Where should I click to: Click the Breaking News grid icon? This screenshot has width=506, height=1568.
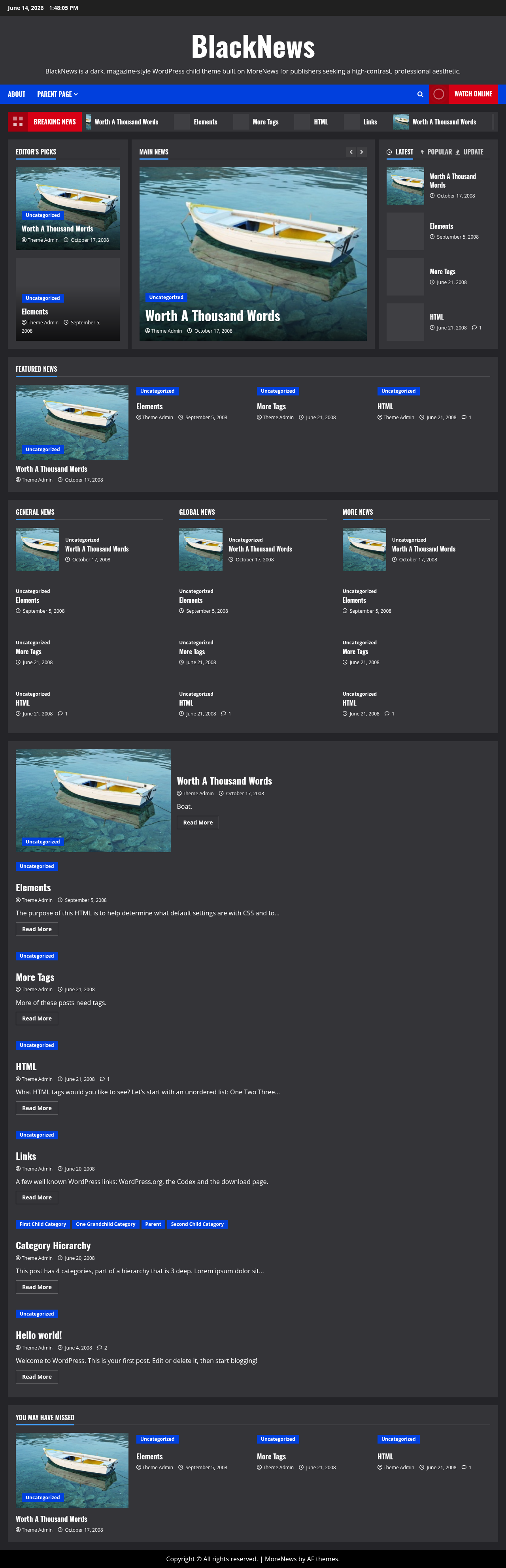pos(18,122)
